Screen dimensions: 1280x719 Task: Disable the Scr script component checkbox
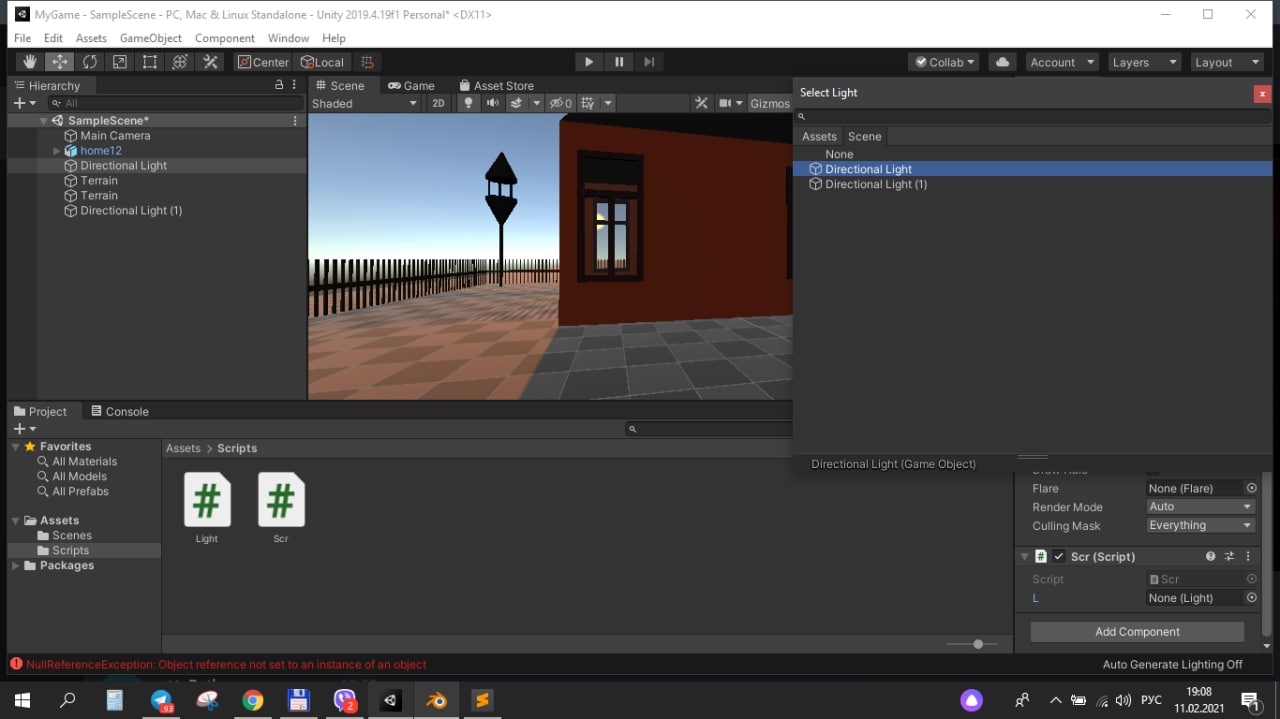coord(1059,557)
